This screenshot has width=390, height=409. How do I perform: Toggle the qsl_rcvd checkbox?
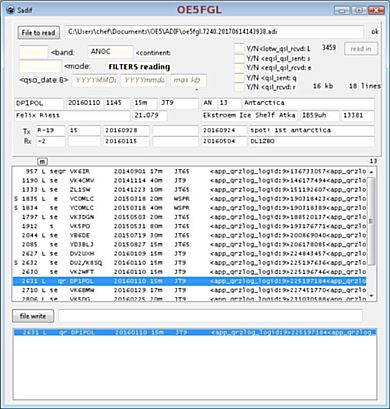click(x=239, y=87)
